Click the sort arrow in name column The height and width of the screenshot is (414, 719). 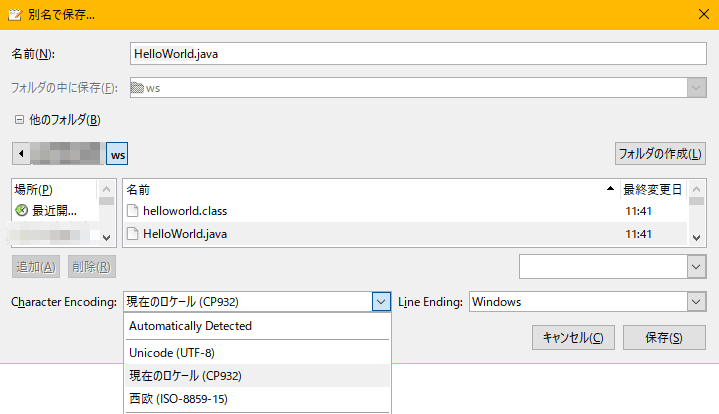(610, 189)
